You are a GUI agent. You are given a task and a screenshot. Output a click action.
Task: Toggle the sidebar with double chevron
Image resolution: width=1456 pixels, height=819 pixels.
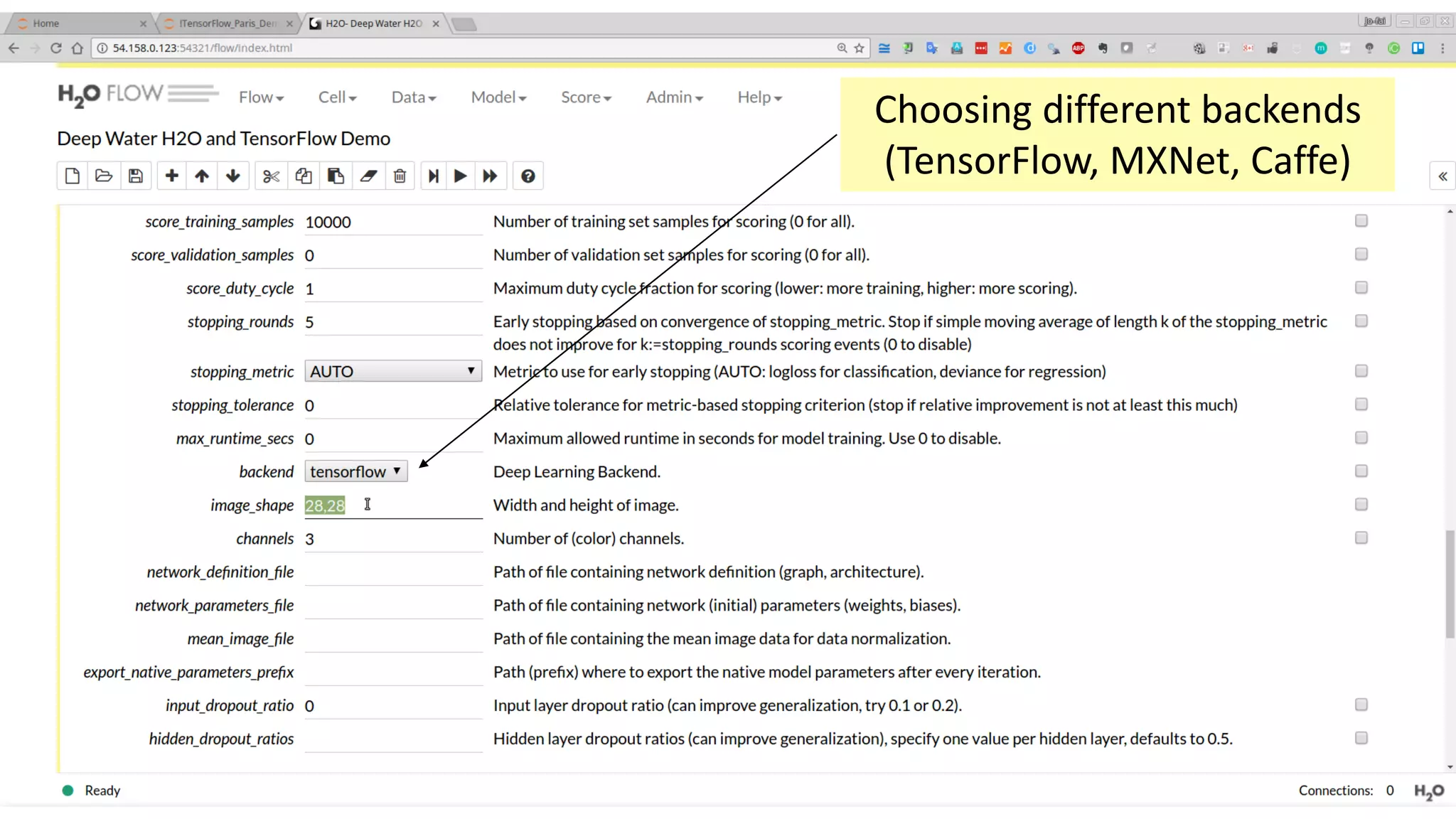tap(1442, 176)
